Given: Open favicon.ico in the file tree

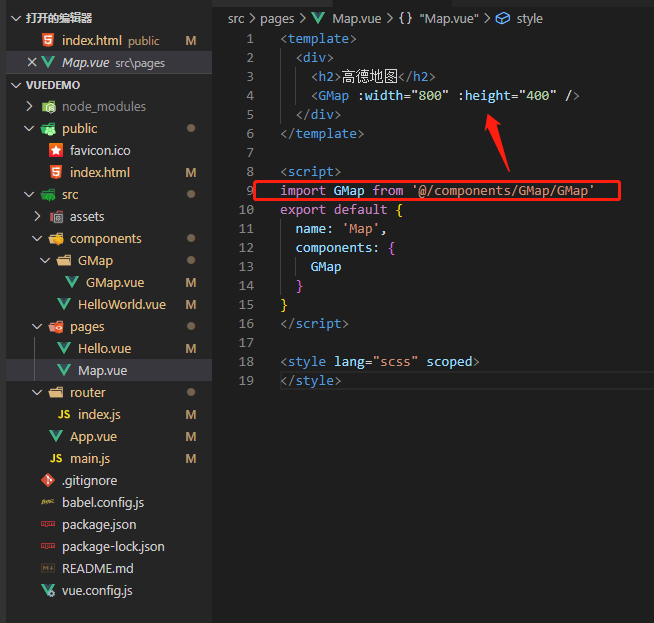Looking at the screenshot, I should click(x=109, y=151).
